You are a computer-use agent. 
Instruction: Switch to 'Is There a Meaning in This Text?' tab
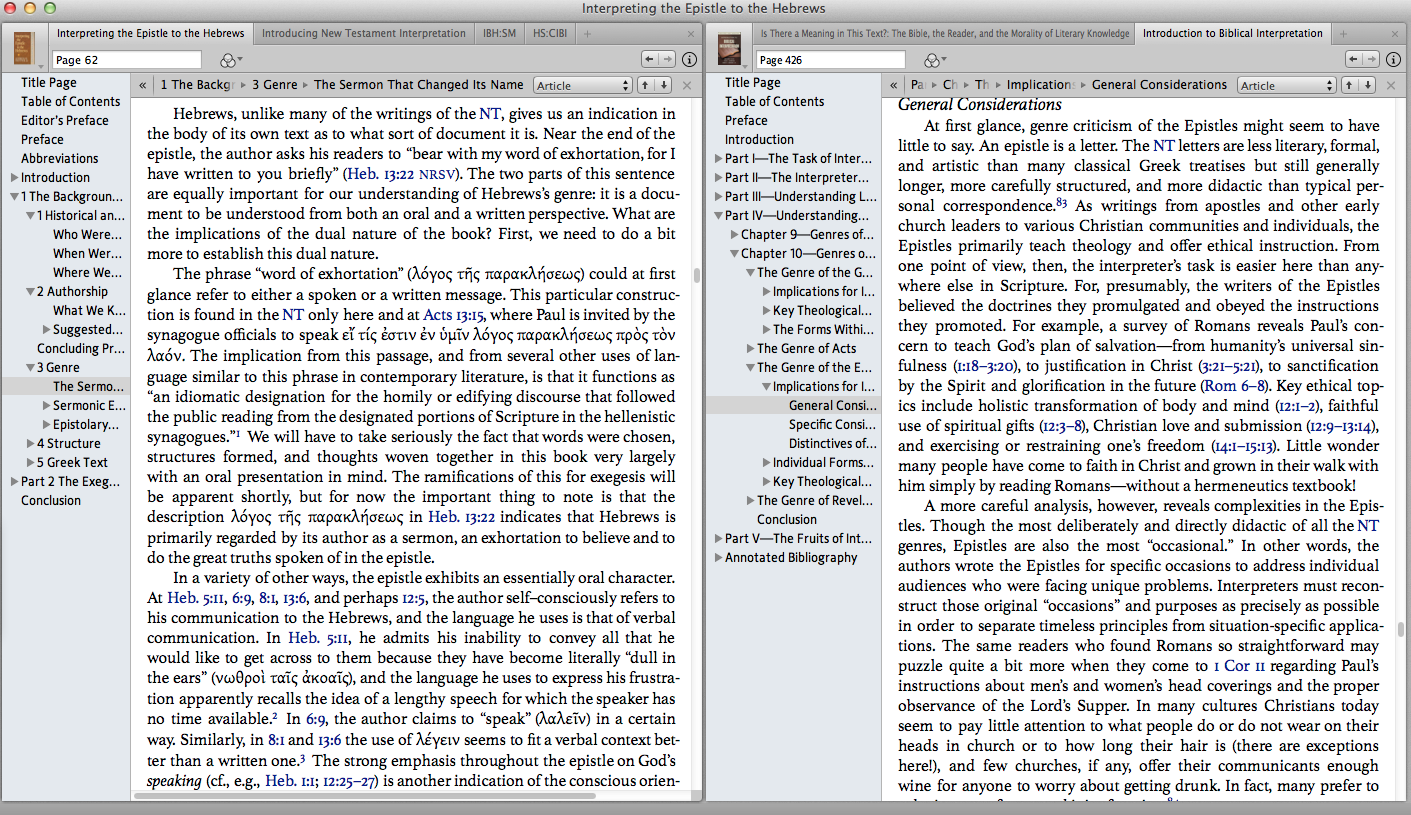[x=945, y=34]
